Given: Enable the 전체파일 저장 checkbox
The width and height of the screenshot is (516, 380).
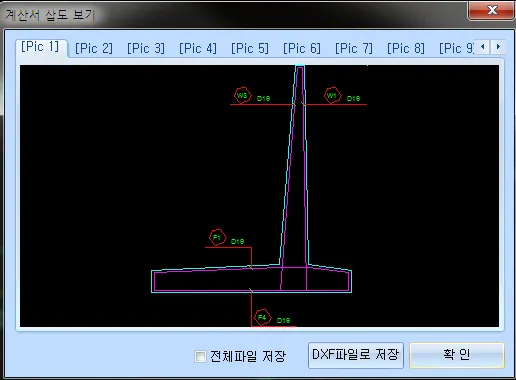Looking at the screenshot, I should click(200, 356).
